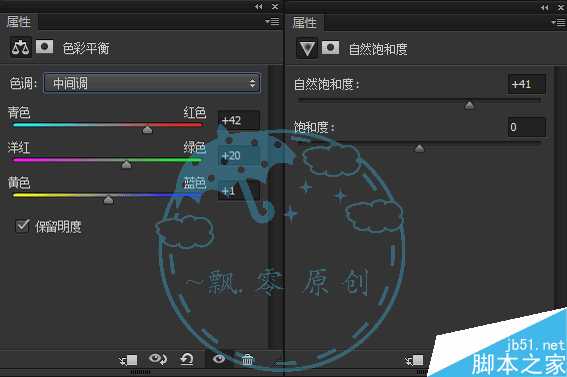Click the 自然饱和度 panel title beside mask icon
Screen dimensions: 567x377
(x=378, y=49)
